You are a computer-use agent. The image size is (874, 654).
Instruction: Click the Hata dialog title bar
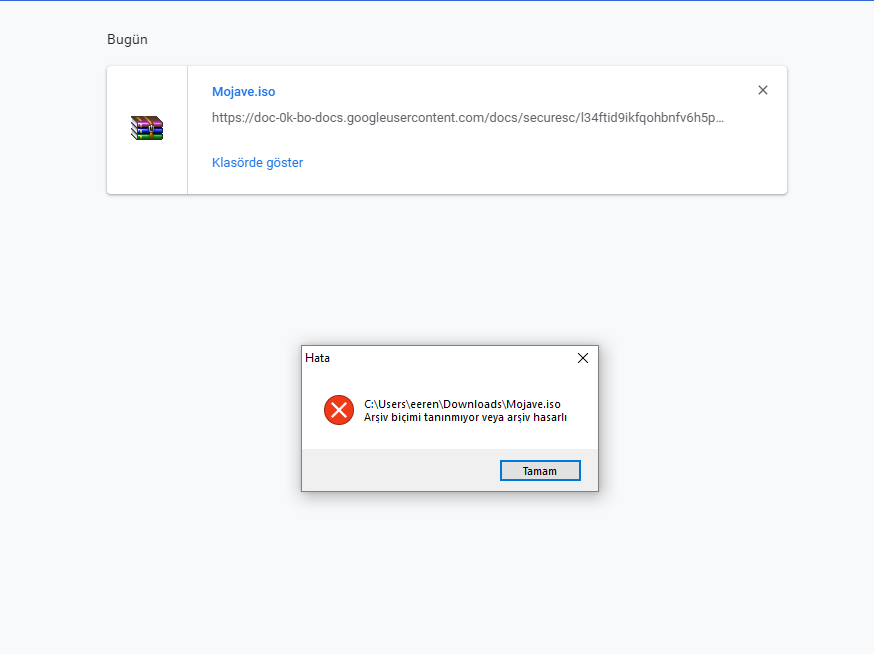point(440,358)
